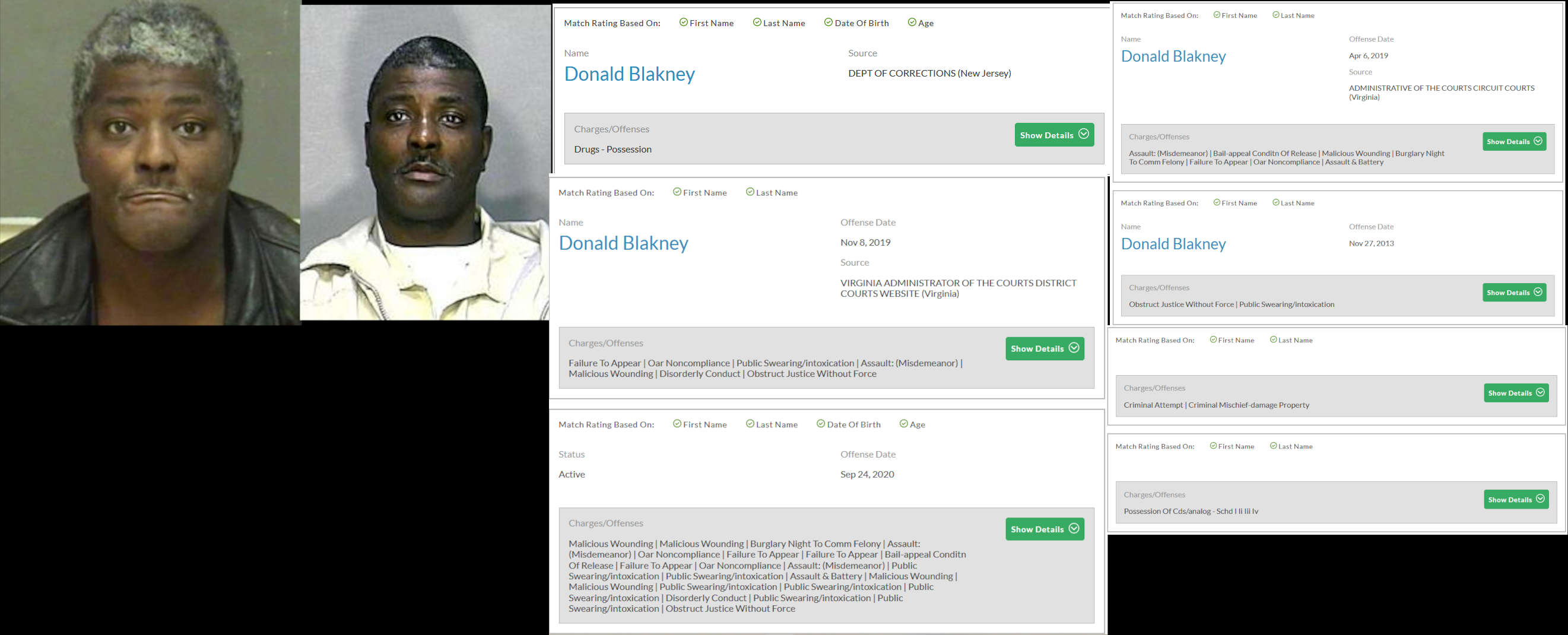1568x635 pixels.
Task: Click the mugshot of man in white jacket
Action: 425,163
